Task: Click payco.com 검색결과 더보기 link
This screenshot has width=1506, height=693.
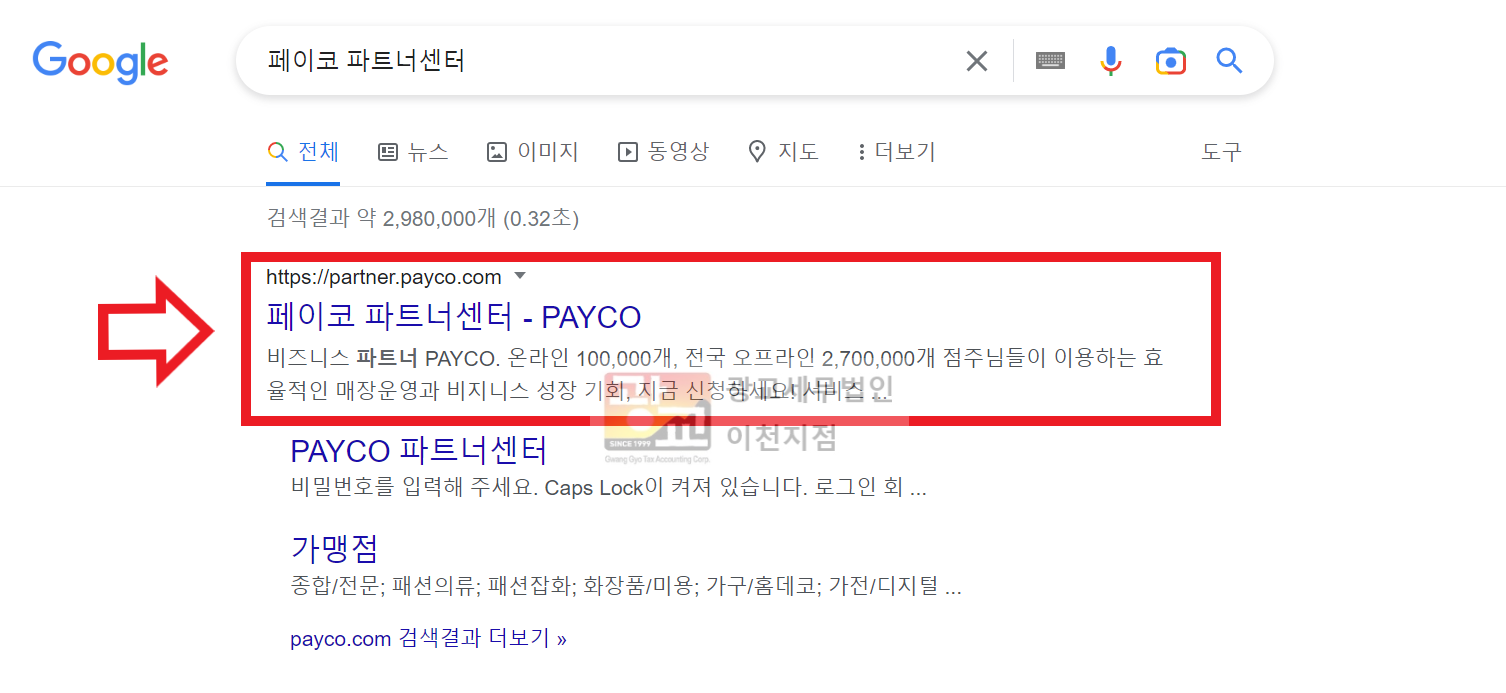Action: pos(428,638)
